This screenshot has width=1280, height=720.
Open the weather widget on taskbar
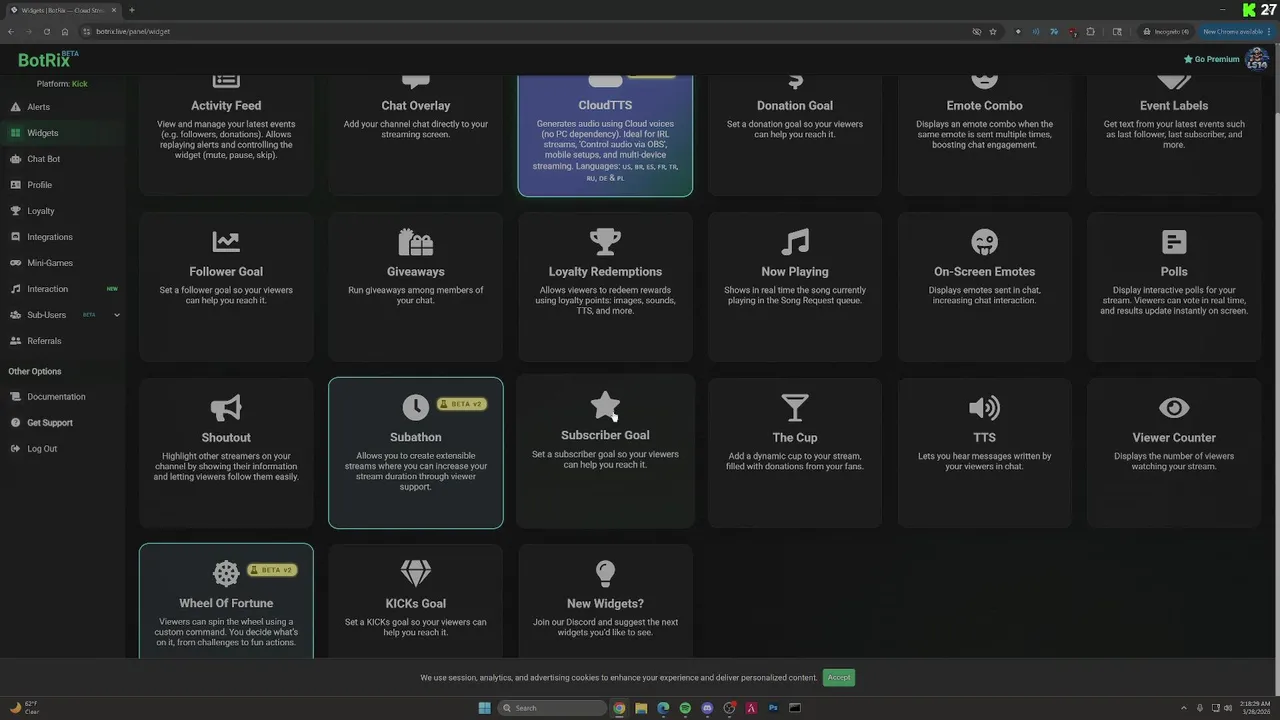[x=24, y=708]
